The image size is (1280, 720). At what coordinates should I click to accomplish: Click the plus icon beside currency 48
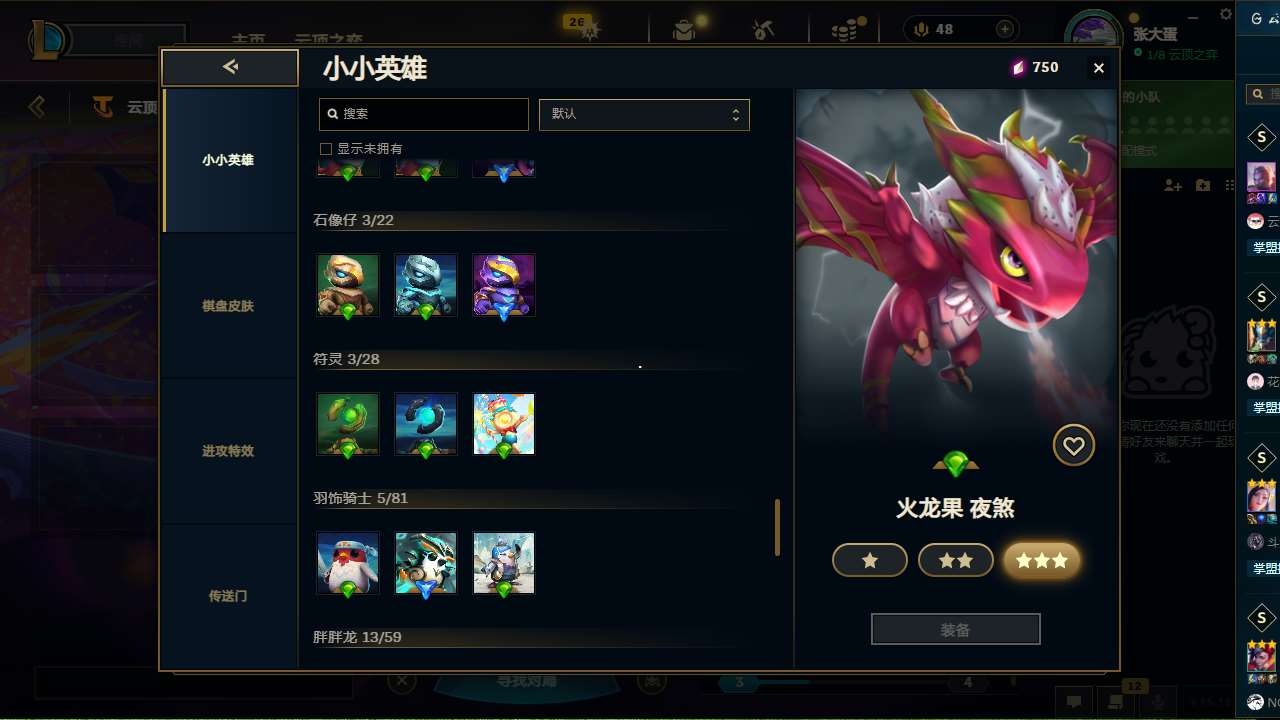[x=1005, y=29]
